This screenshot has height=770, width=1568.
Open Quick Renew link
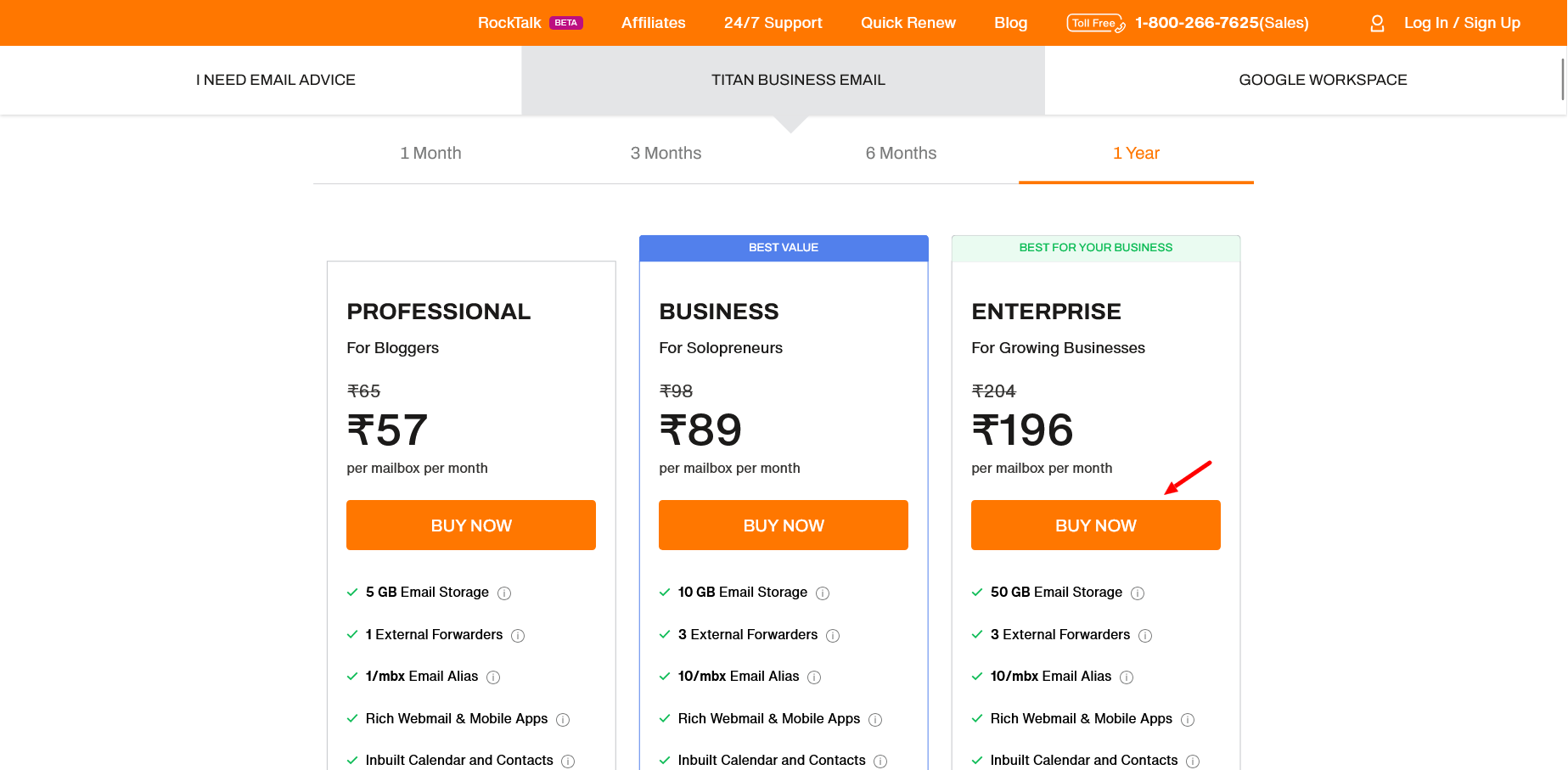click(908, 23)
